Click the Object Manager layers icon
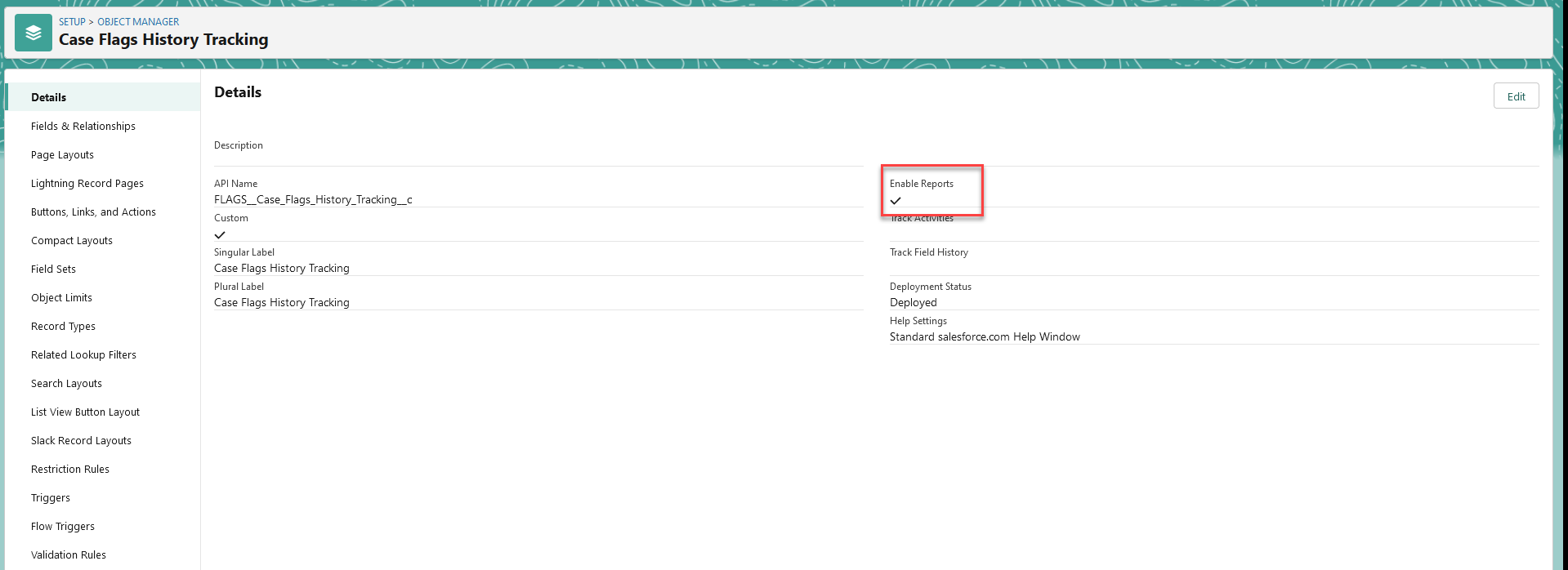1568x570 pixels. [34, 33]
